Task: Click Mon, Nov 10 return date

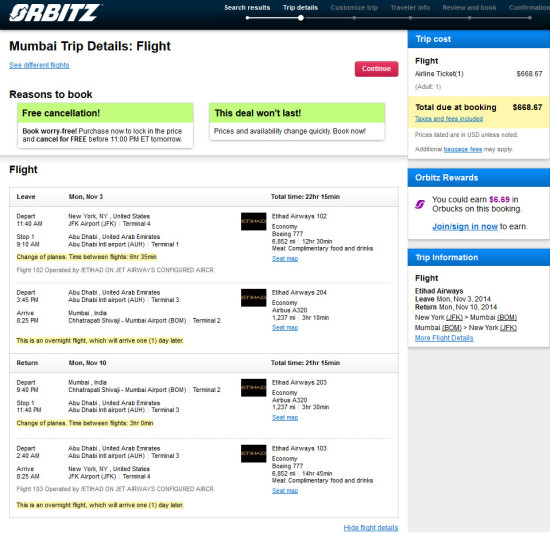Action: click(x=87, y=363)
